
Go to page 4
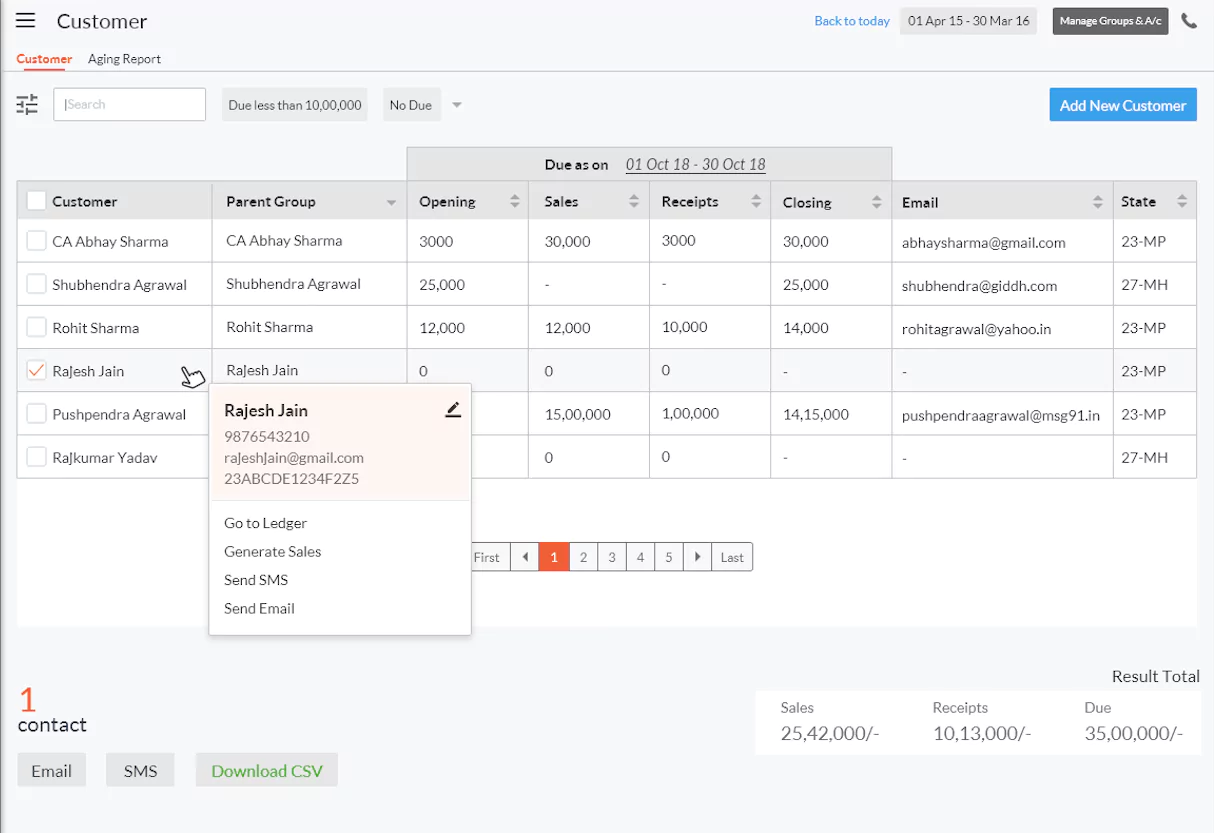coord(640,557)
